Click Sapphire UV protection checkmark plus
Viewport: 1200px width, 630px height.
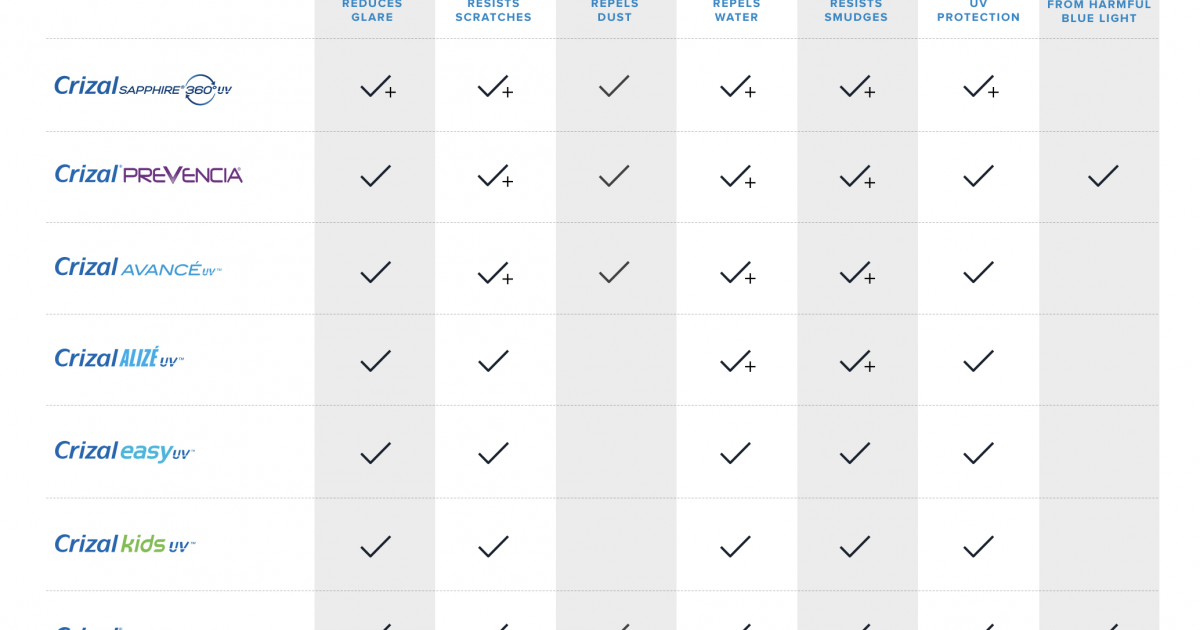(x=981, y=87)
